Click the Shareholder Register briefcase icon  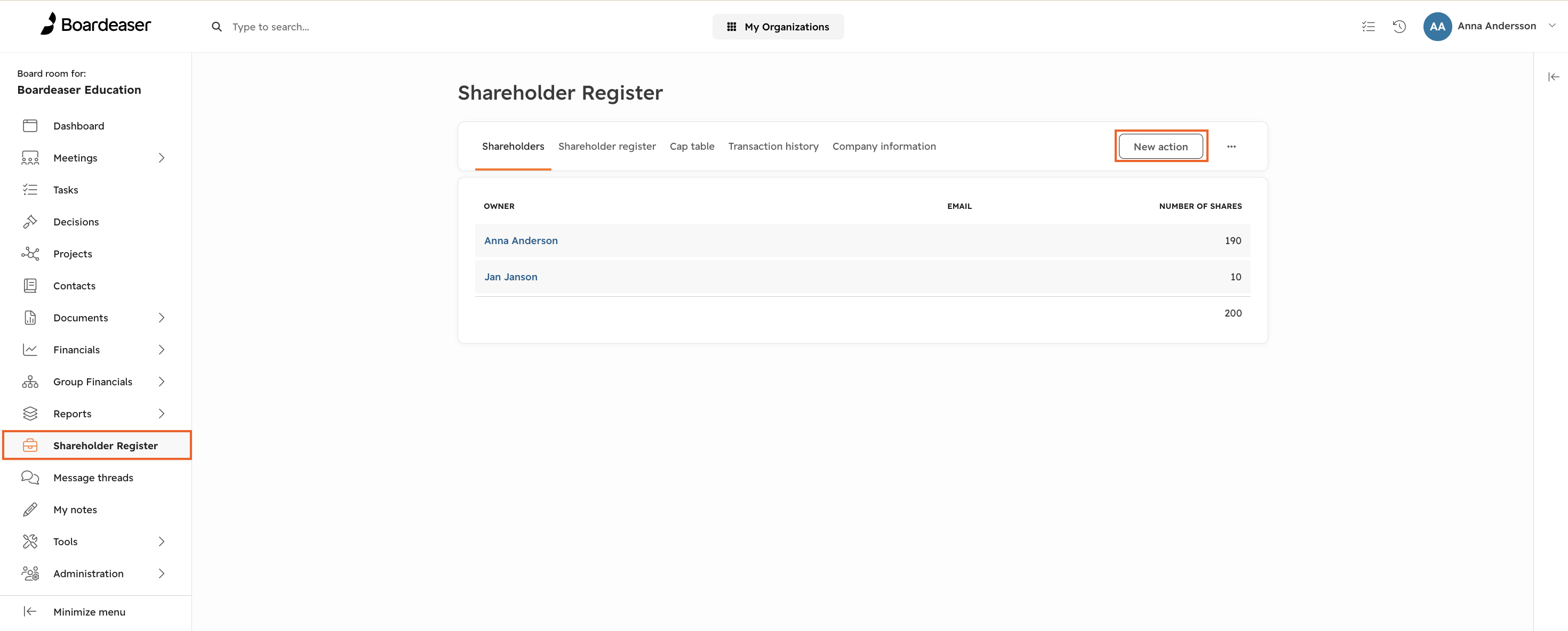[30, 446]
